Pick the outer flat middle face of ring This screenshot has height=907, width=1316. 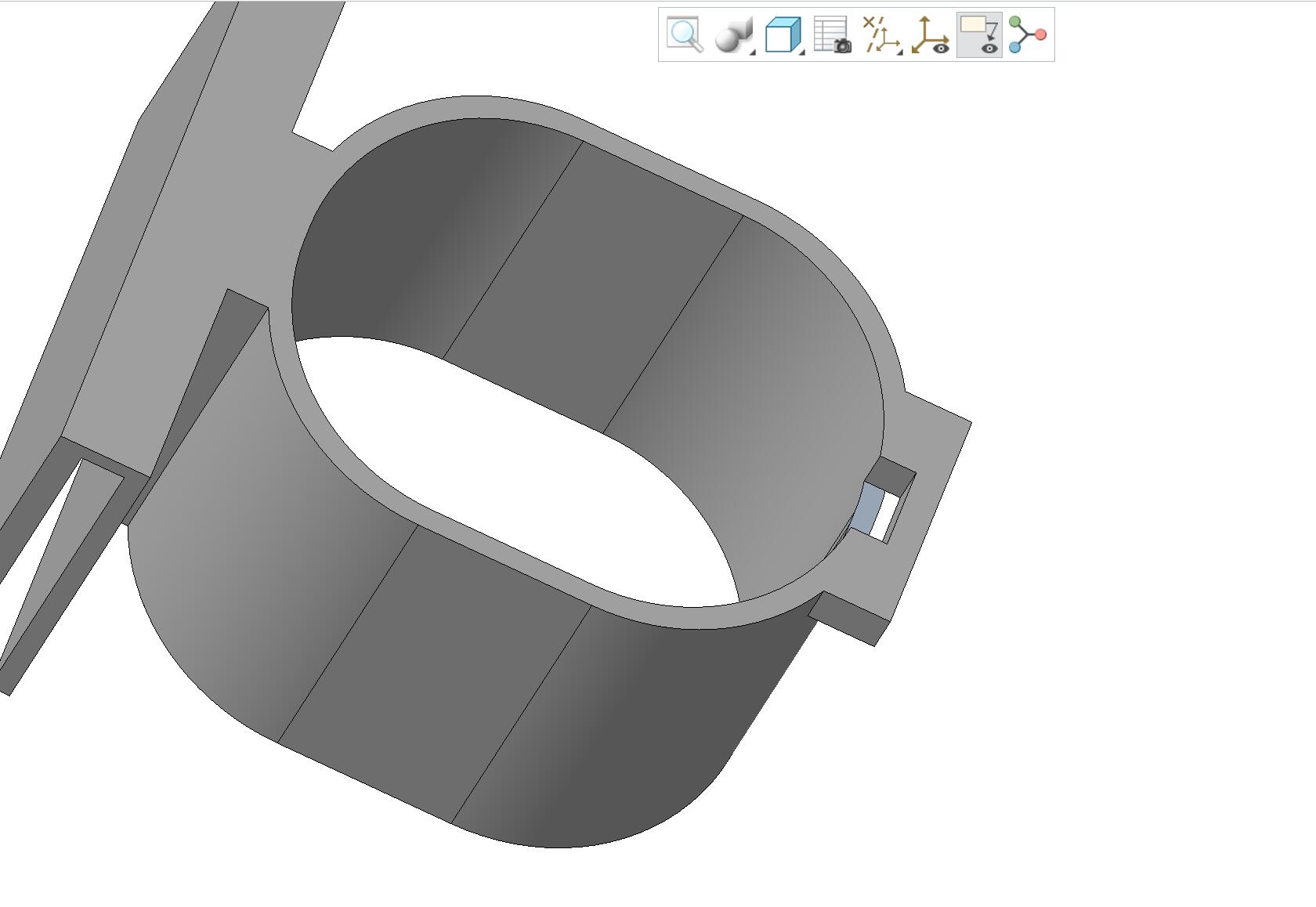point(435,675)
